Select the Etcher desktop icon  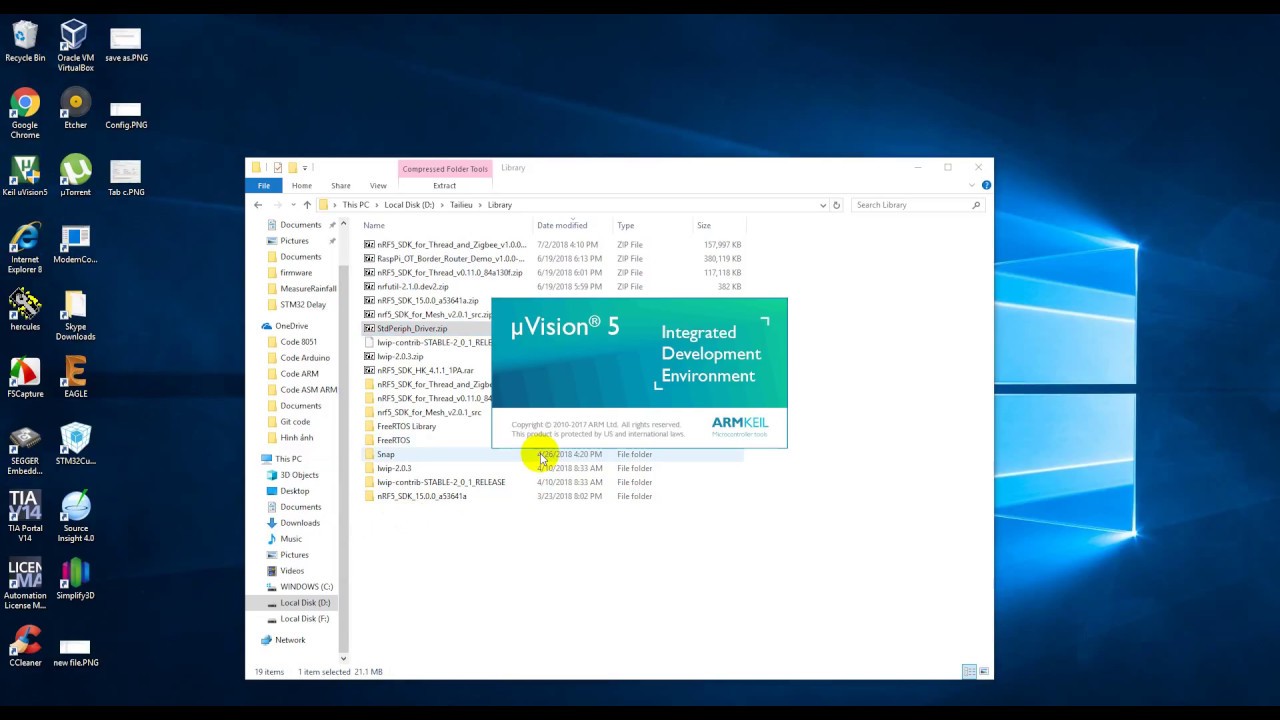coord(75,109)
